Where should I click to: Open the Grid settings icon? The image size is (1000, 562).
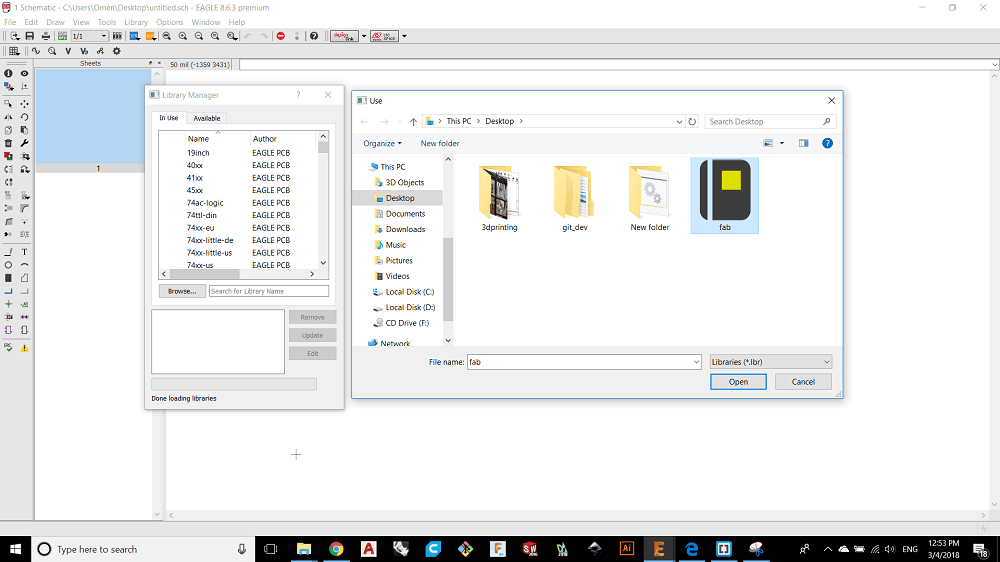13,51
